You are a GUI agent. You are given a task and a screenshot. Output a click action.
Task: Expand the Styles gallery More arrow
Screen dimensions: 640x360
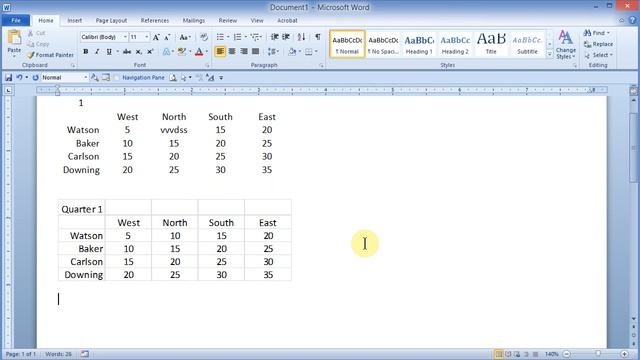click(x=549, y=54)
